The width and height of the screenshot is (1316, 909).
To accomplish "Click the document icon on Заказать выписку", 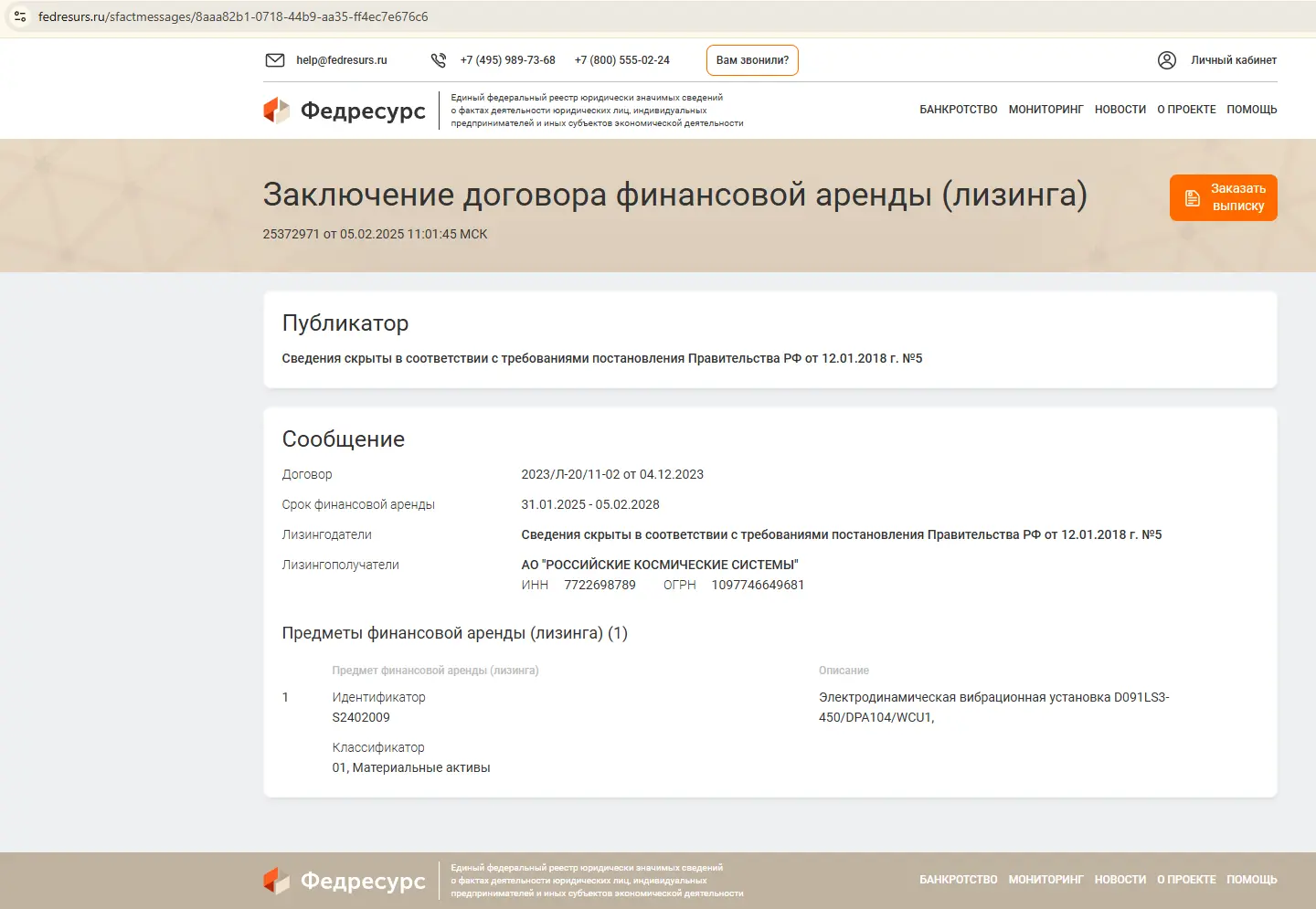I will [1193, 198].
